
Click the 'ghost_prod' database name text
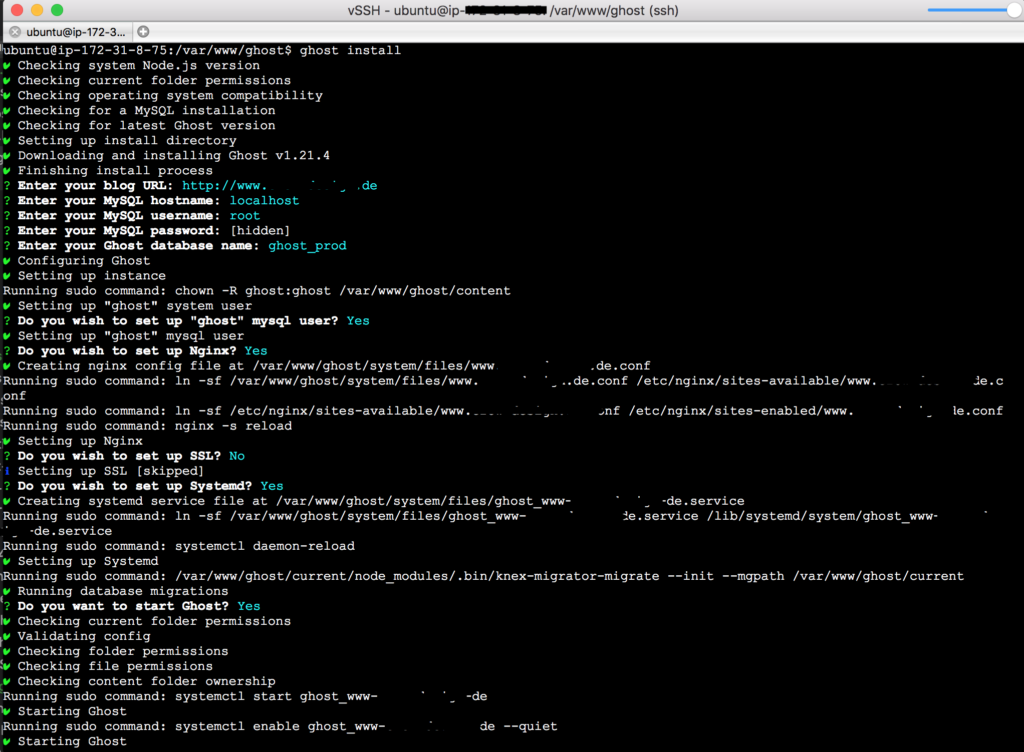point(307,245)
